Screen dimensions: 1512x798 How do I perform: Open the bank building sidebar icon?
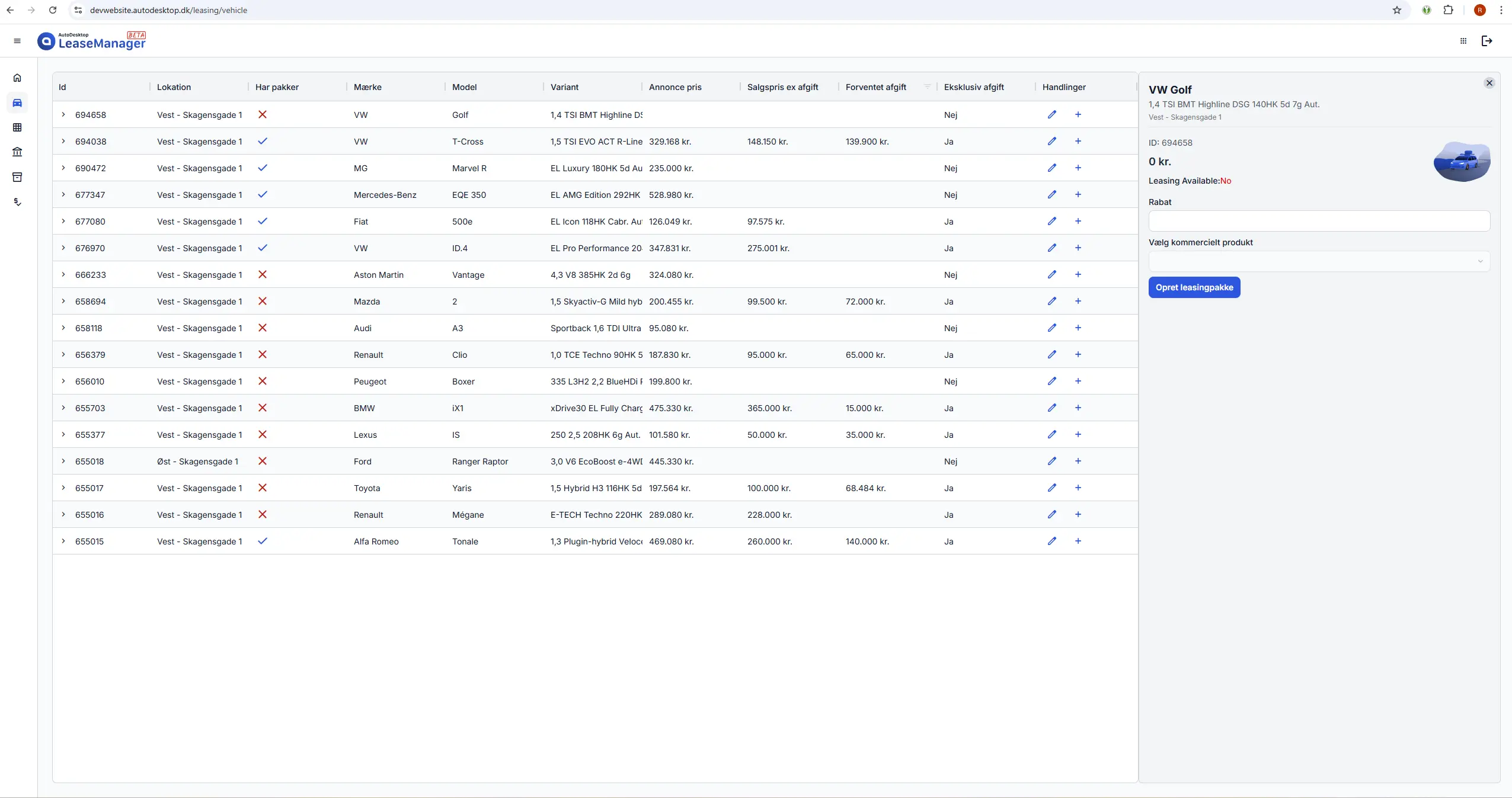pyautogui.click(x=17, y=152)
